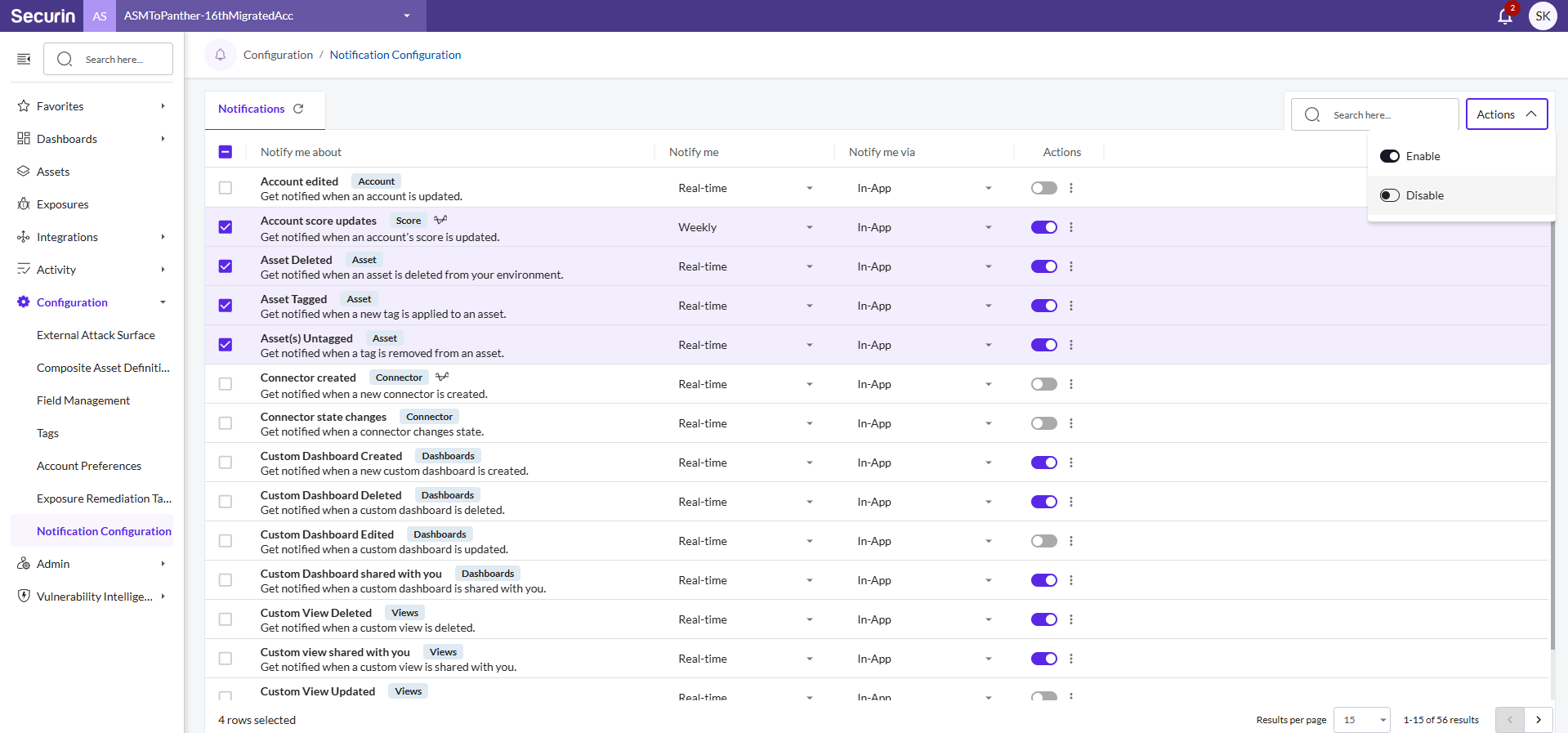Screen dimensions: 1568x733
Task: Go to next results page
Action: [x=1539, y=720]
